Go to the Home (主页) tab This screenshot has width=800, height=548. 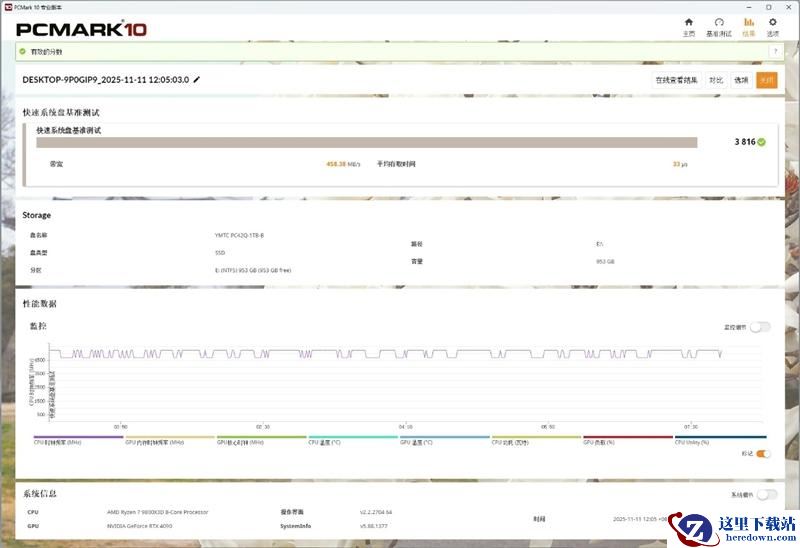(689, 27)
